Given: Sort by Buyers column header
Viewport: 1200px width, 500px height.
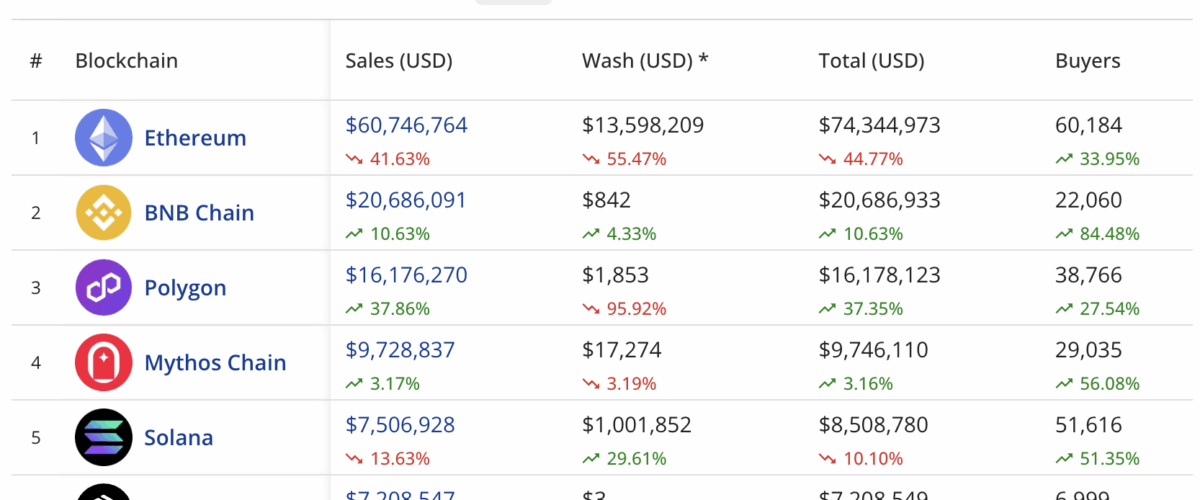Looking at the screenshot, I should [1087, 61].
